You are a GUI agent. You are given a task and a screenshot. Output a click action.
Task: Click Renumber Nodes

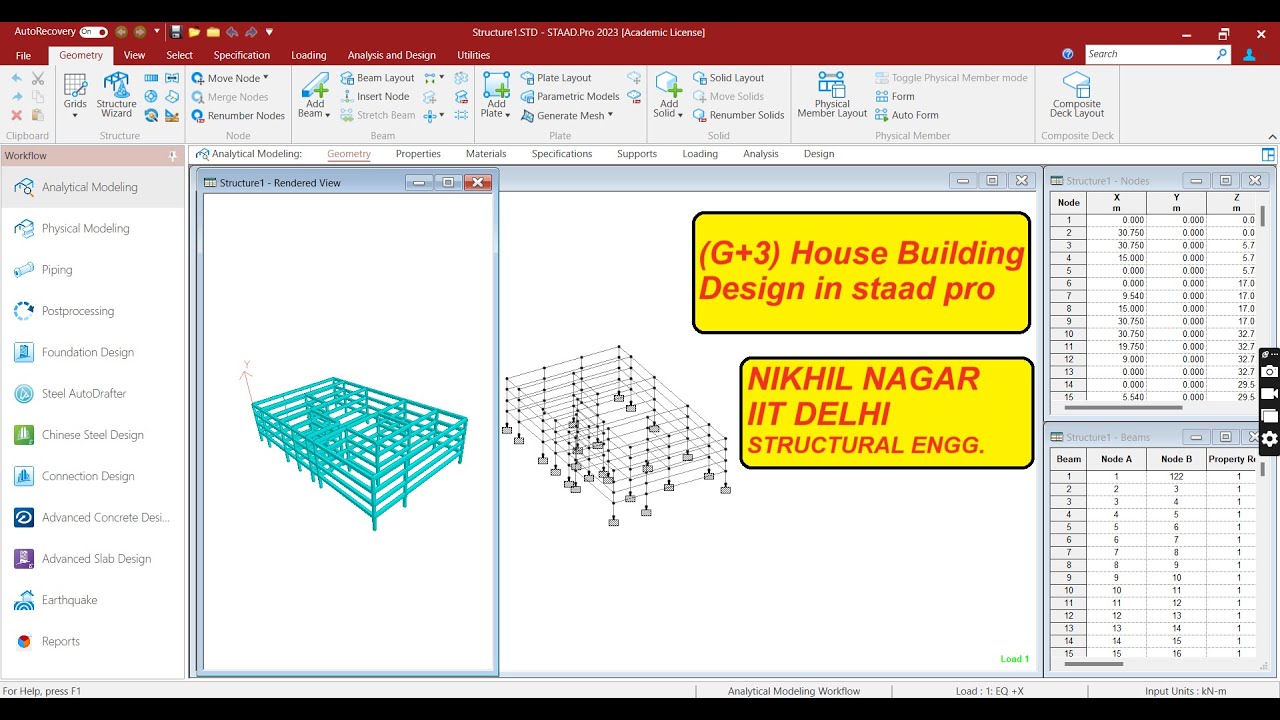238,116
